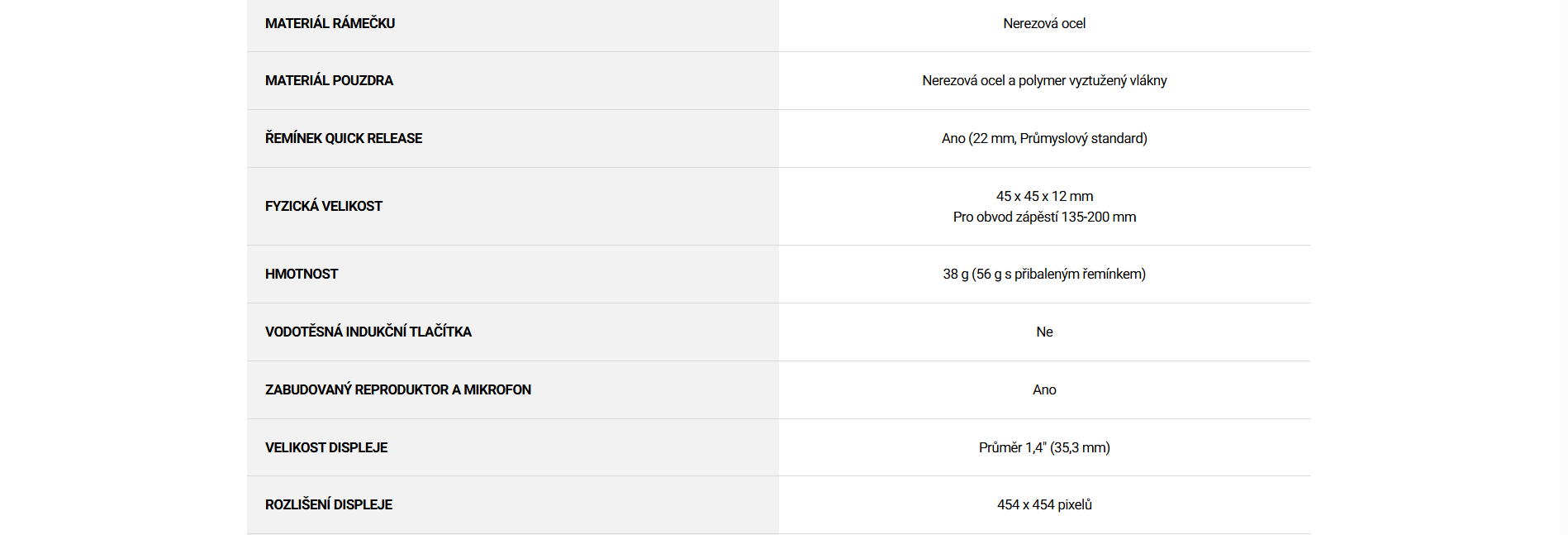Click the 'Nerezová ocel' frame material value
The image size is (1568, 535).
point(1044,23)
